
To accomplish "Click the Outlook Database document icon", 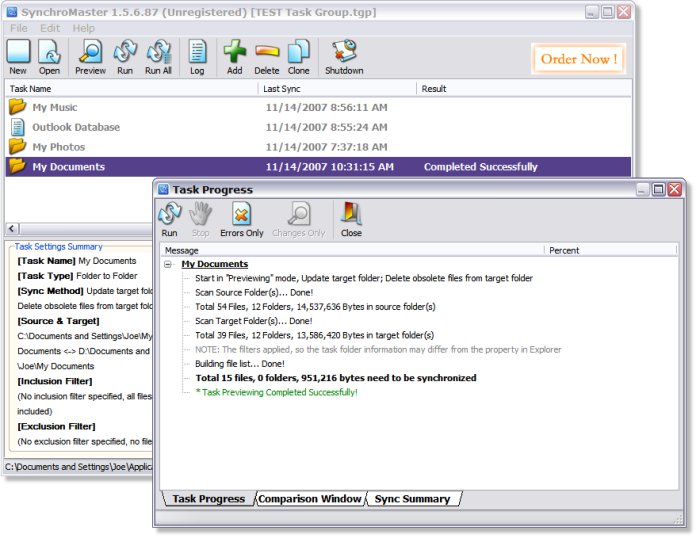I will (x=17, y=127).
